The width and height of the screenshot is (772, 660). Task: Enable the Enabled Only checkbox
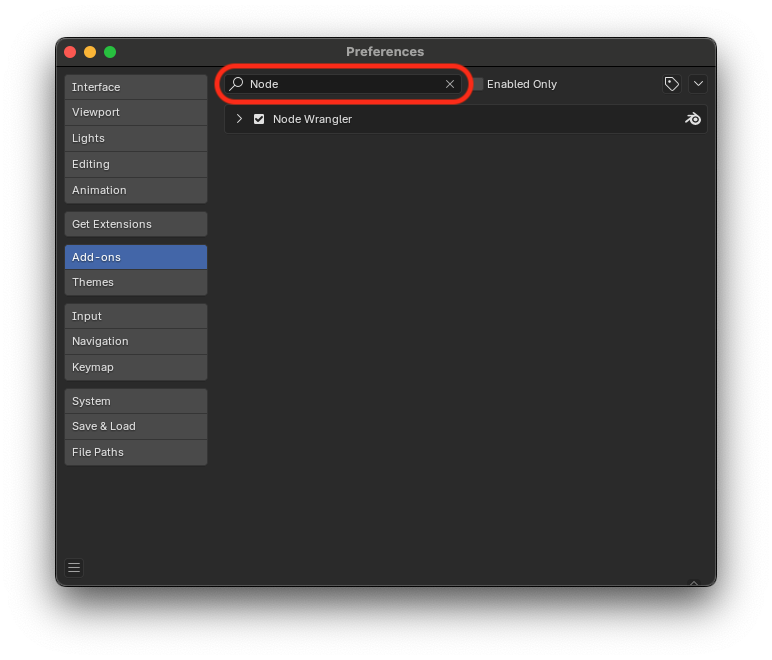coord(478,84)
